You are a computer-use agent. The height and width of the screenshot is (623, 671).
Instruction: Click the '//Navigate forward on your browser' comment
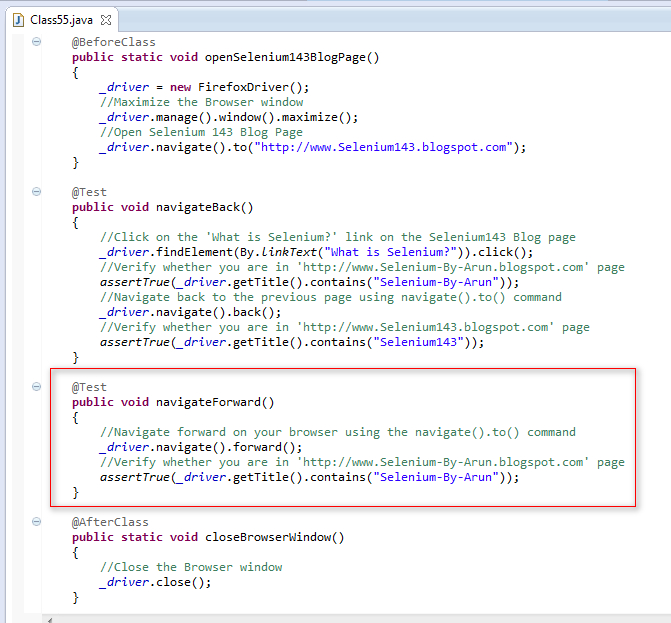pyautogui.click(x=338, y=432)
